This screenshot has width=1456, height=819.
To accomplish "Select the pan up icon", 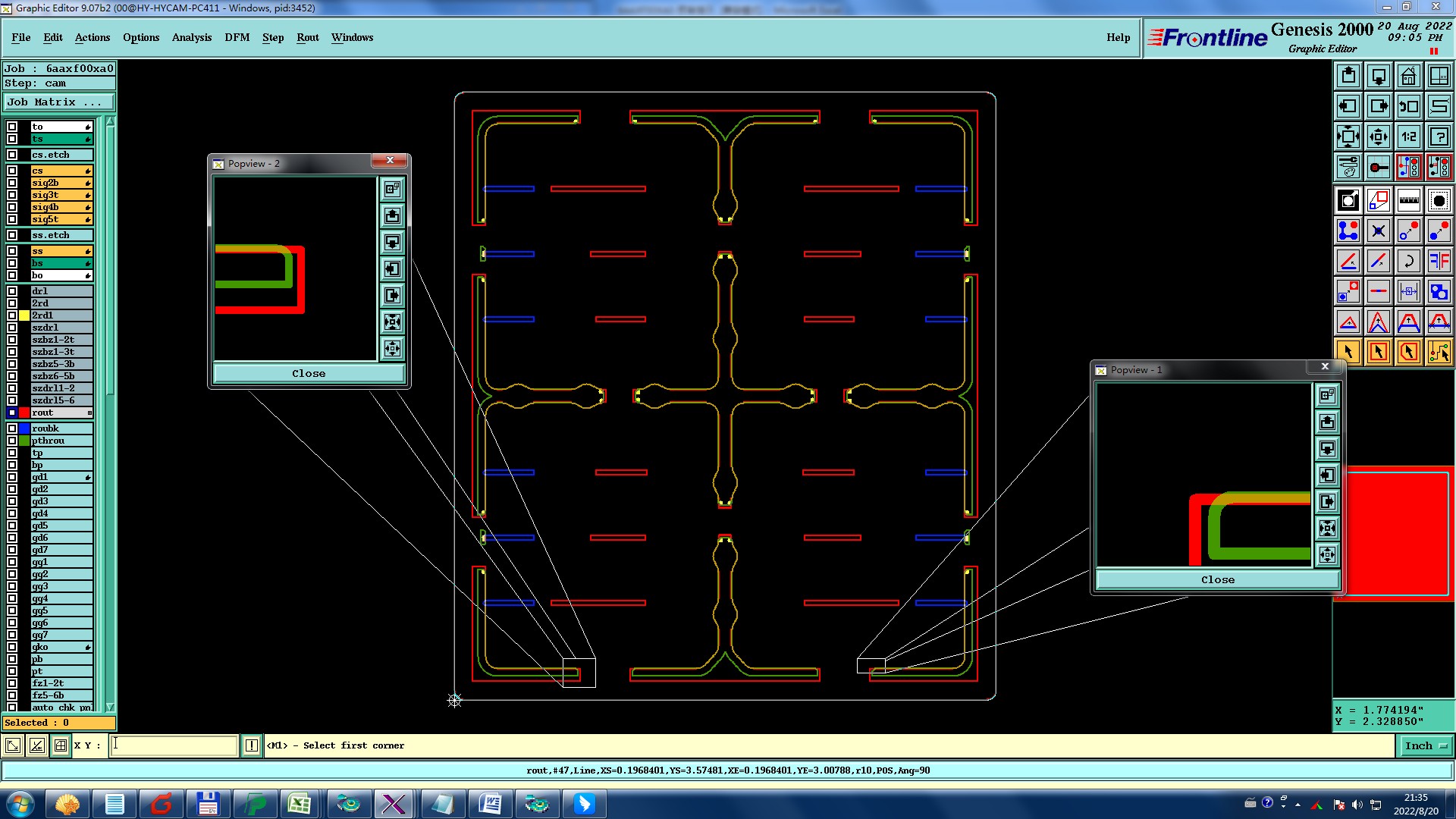I will 1348,76.
